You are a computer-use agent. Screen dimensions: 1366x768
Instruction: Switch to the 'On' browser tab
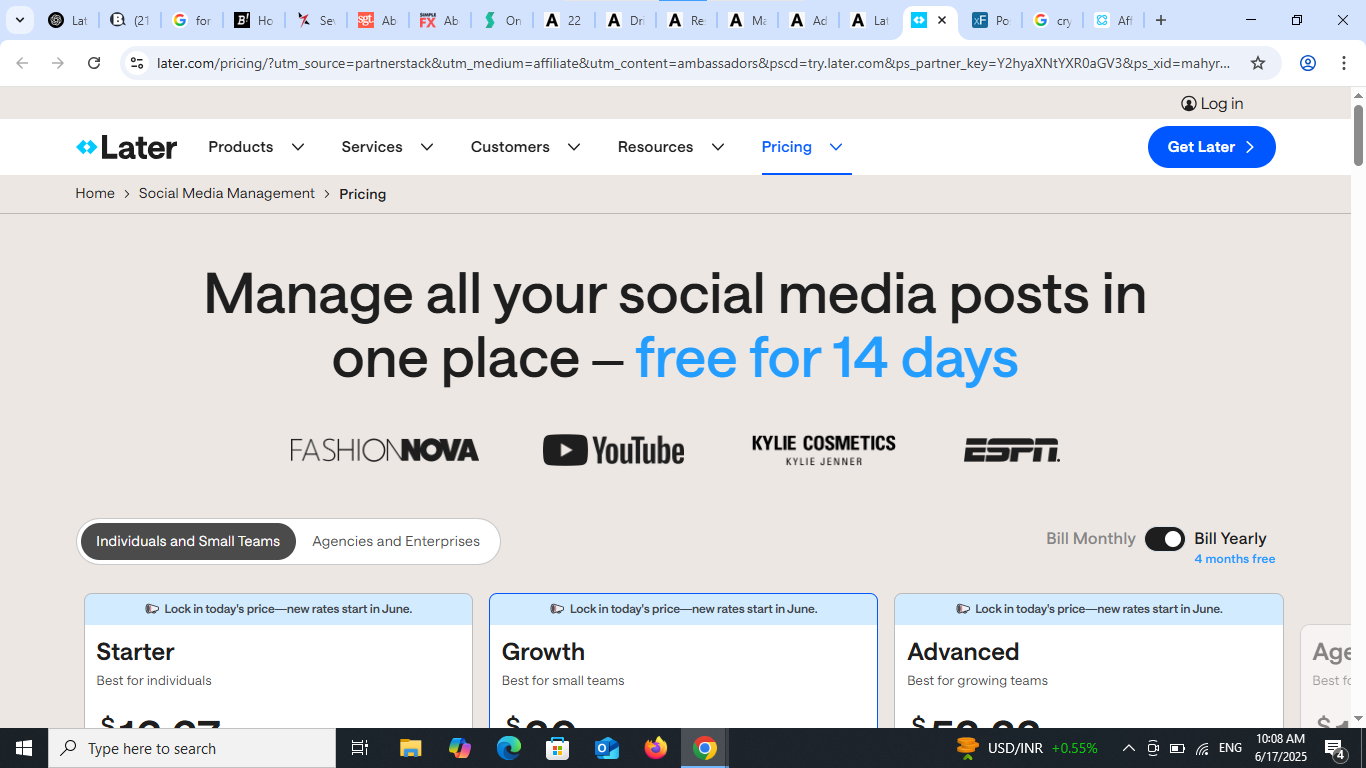coord(501,20)
